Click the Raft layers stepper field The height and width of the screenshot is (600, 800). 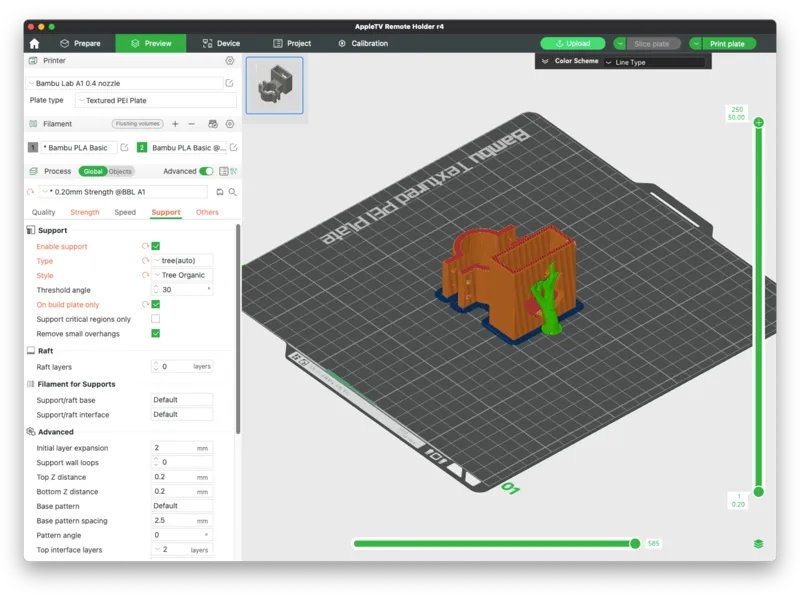point(182,366)
